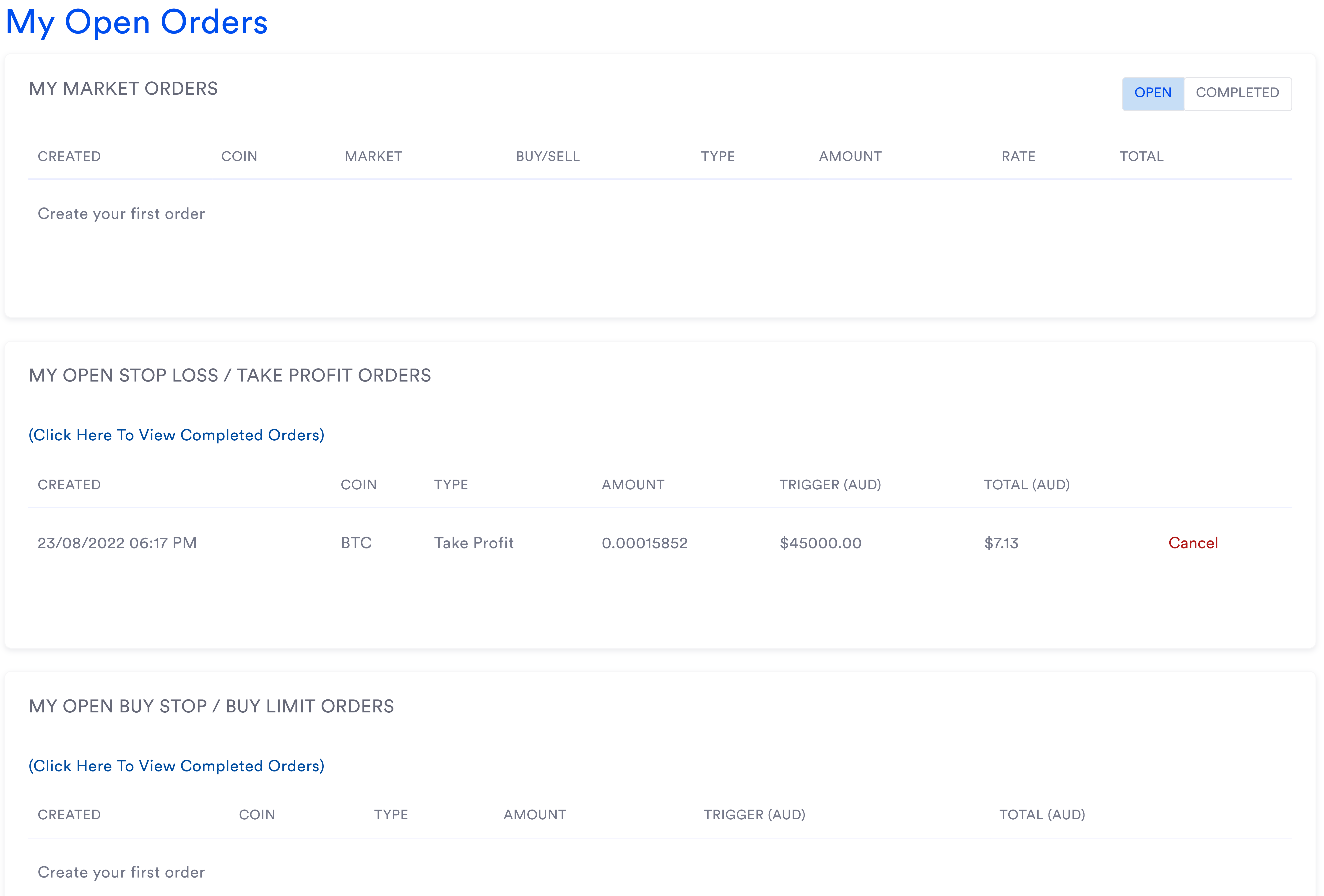Click the CREATED header in Market Orders table

[70, 157]
